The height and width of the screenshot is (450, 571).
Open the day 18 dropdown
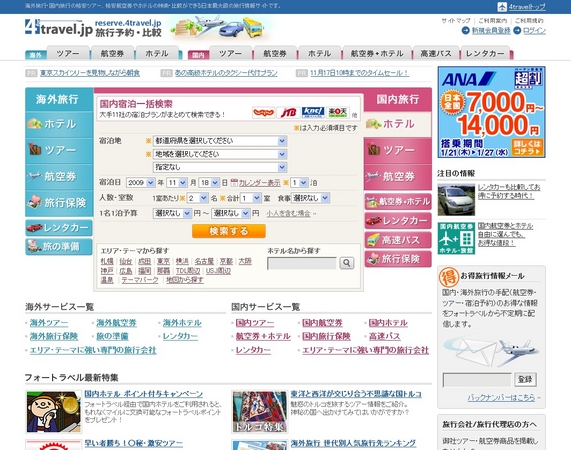point(209,182)
